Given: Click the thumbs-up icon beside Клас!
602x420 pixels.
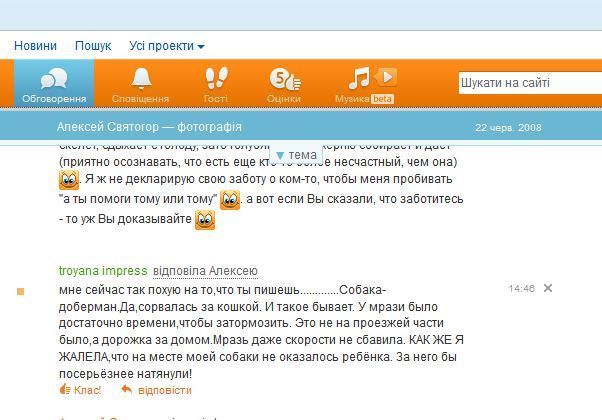Looking at the screenshot, I should coord(65,390).
